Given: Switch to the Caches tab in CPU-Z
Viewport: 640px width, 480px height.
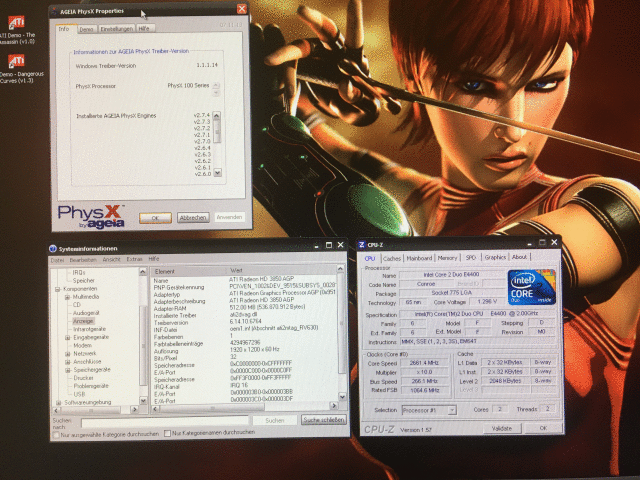Looking at the screenshot, I should [392, 258].
